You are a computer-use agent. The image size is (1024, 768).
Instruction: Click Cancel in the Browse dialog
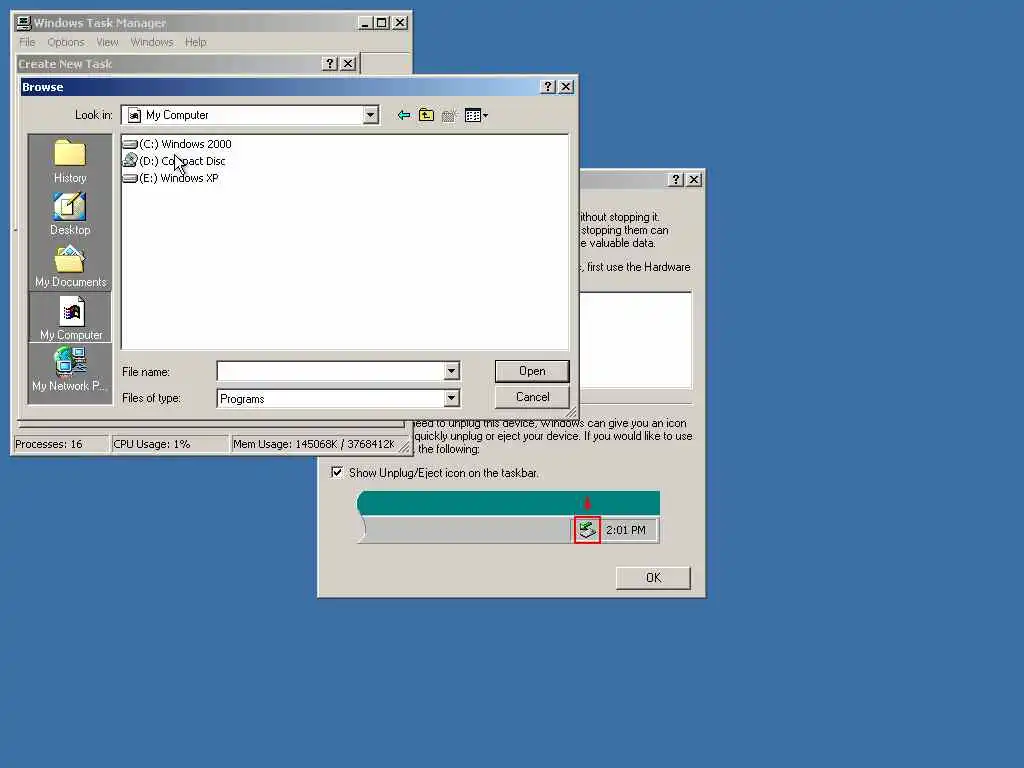pos(532,397)
